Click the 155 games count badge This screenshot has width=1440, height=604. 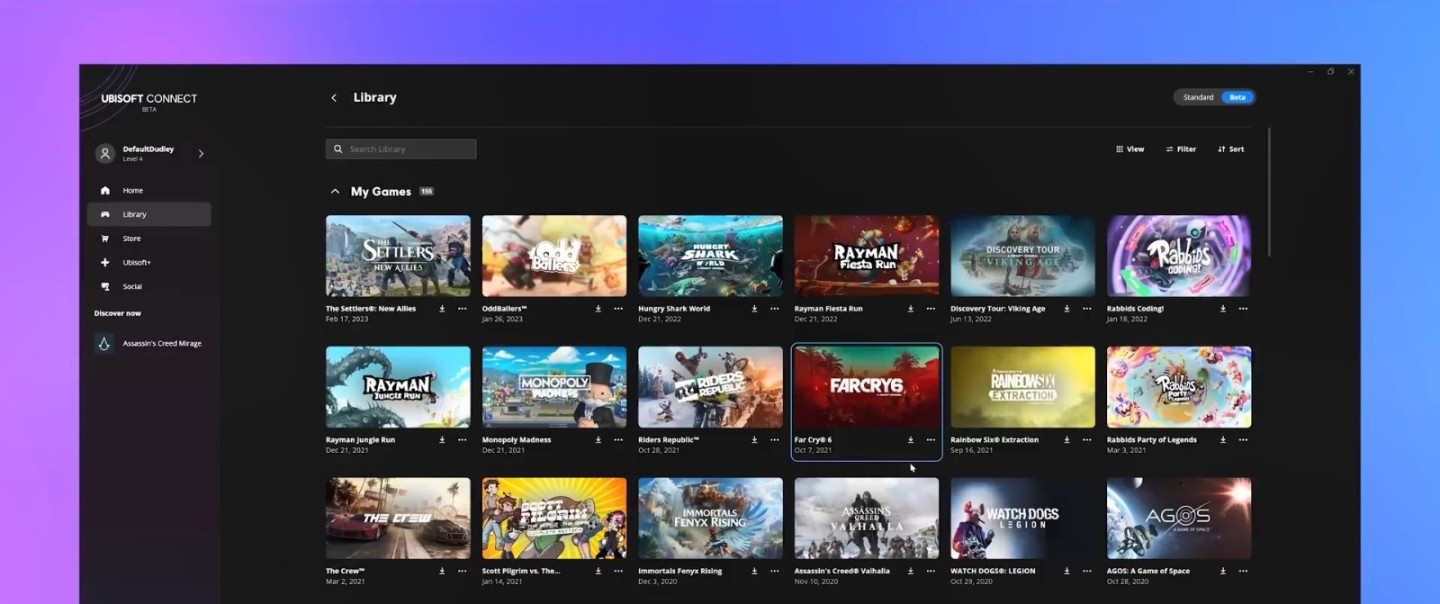426,191
